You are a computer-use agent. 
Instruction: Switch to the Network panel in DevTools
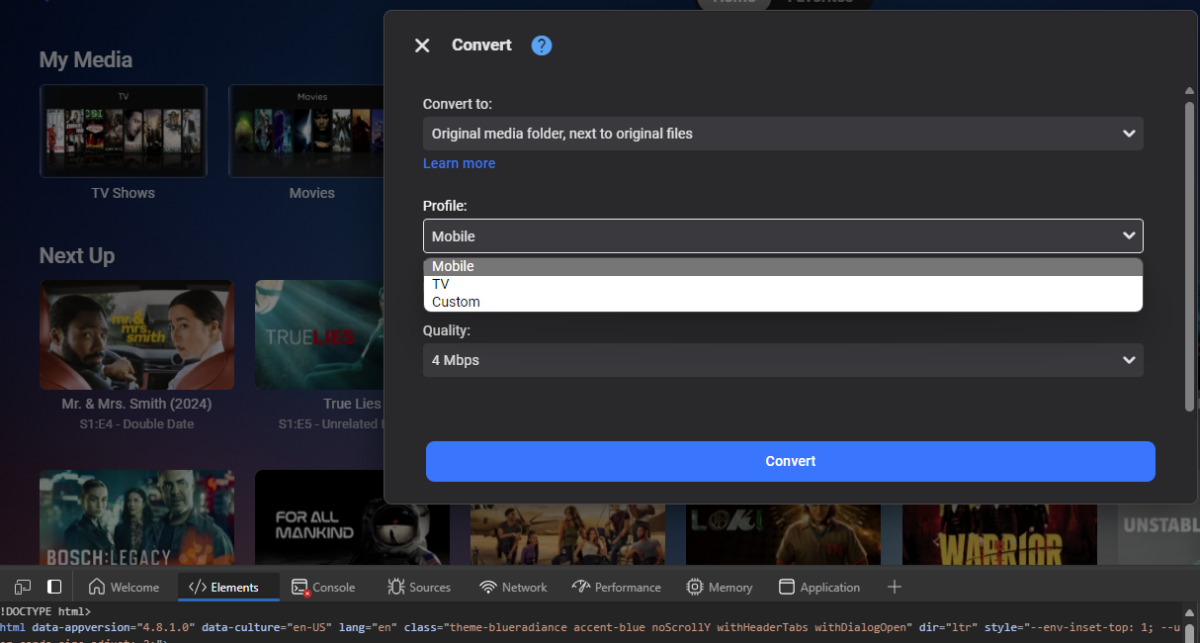(513, 587)
